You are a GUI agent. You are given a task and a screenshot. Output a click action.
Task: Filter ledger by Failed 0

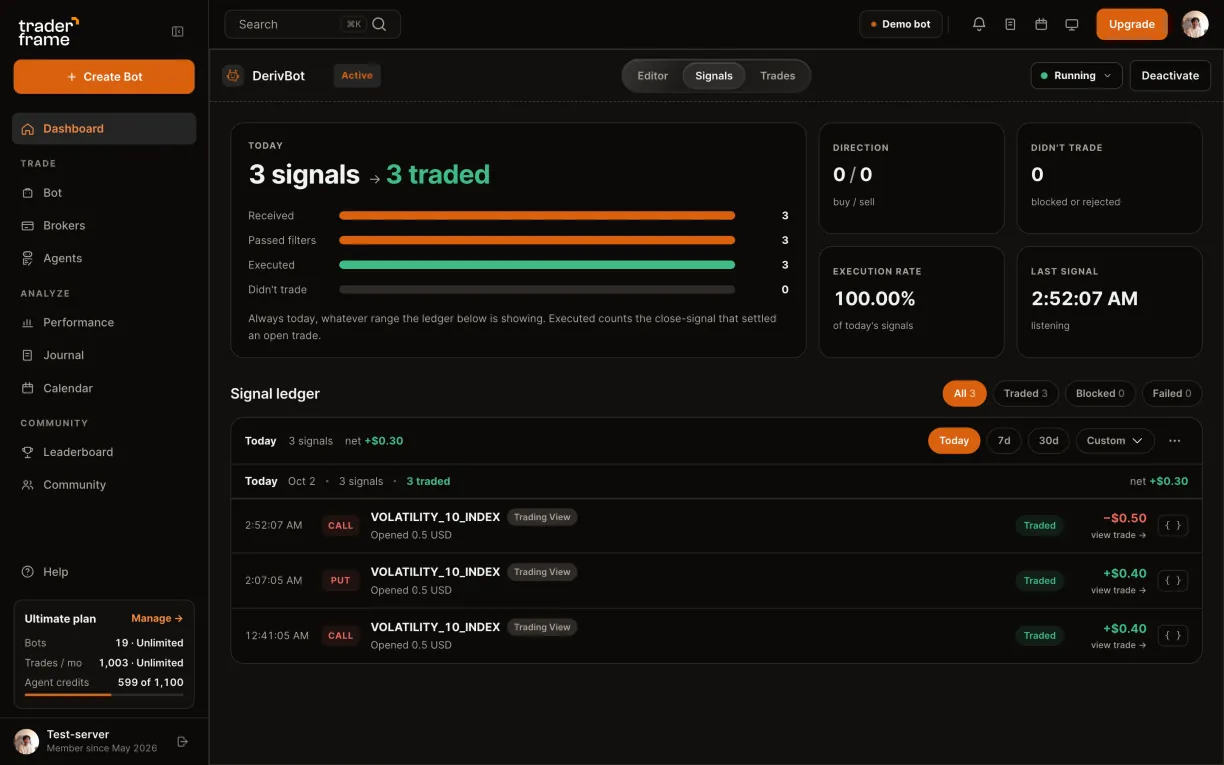(1172, 394)
